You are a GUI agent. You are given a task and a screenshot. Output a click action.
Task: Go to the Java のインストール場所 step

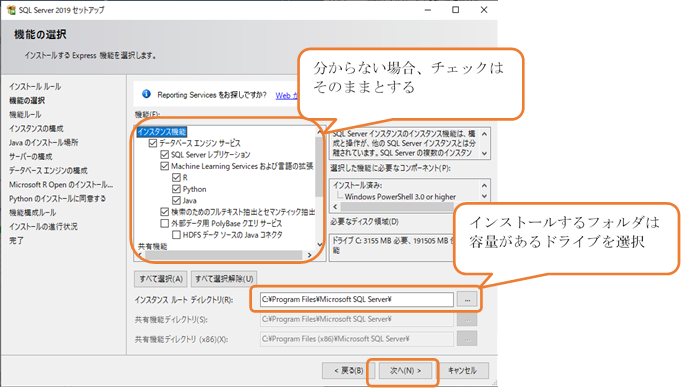[43, 142]
